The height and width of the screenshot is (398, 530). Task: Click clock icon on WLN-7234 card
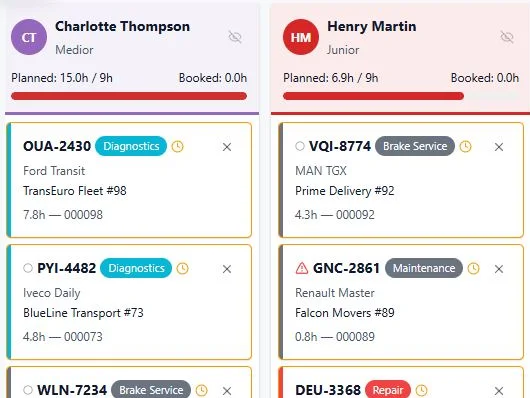coord(202,390)
